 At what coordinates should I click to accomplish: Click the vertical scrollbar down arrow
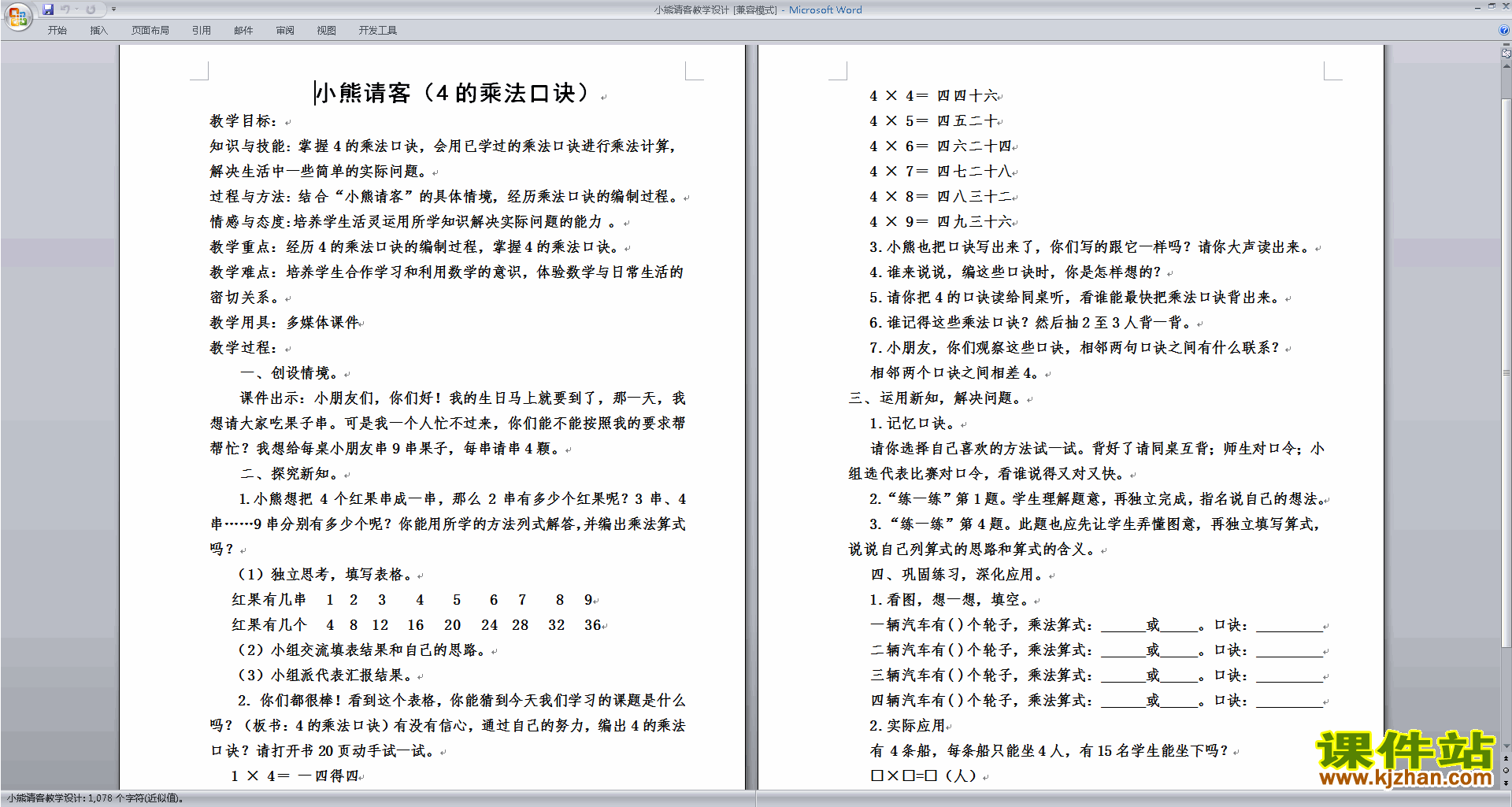coord(1506,746)
